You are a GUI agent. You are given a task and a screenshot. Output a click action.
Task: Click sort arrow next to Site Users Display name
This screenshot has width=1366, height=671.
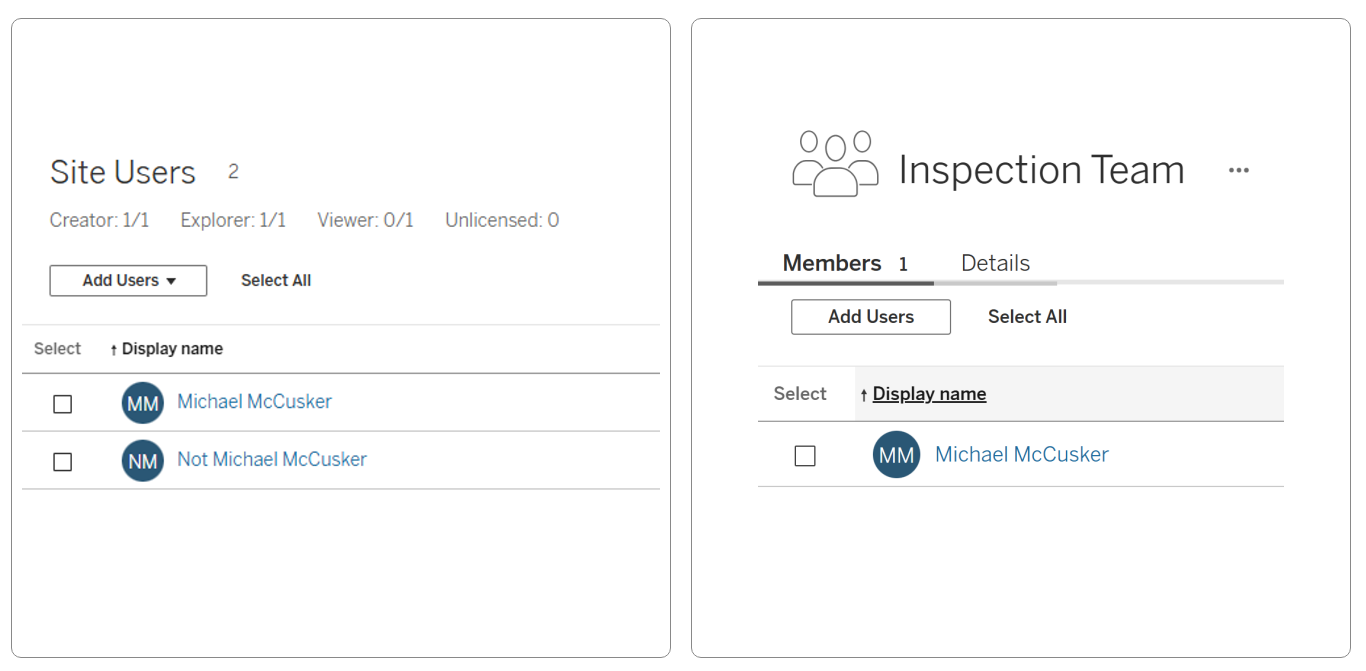click(114, 350)
